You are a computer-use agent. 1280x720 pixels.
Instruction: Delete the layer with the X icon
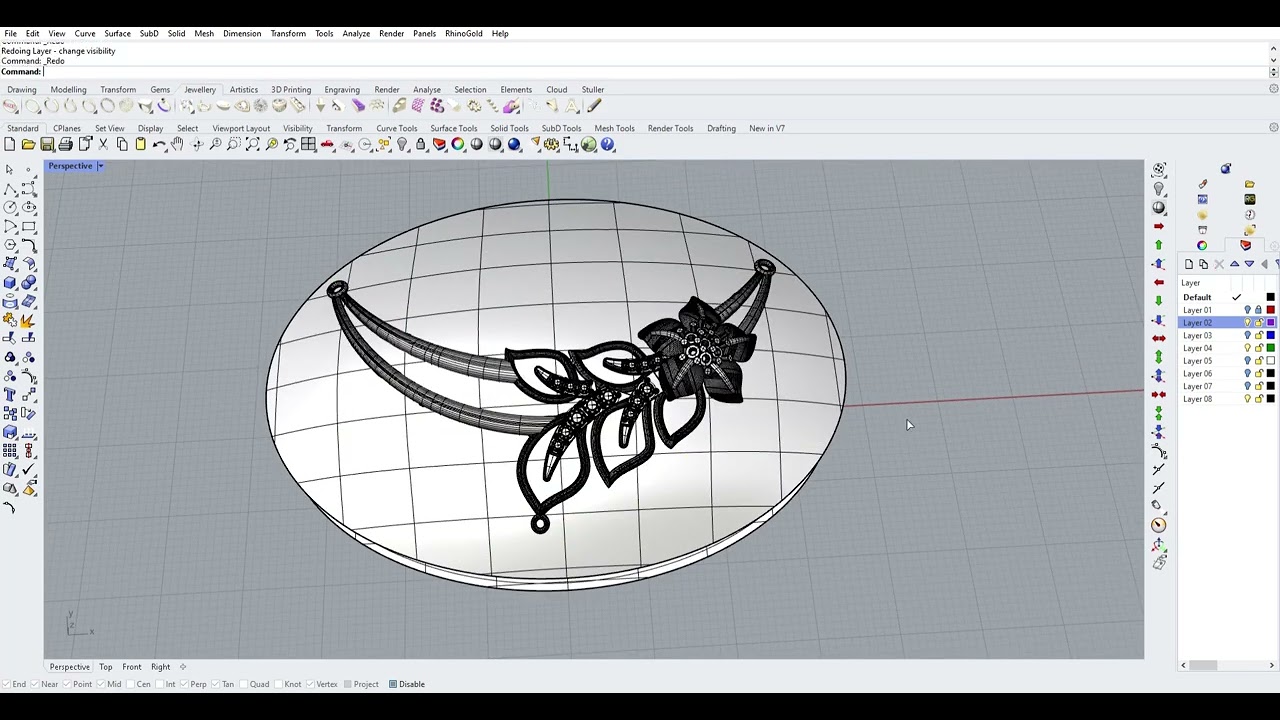coord(1219,264)
